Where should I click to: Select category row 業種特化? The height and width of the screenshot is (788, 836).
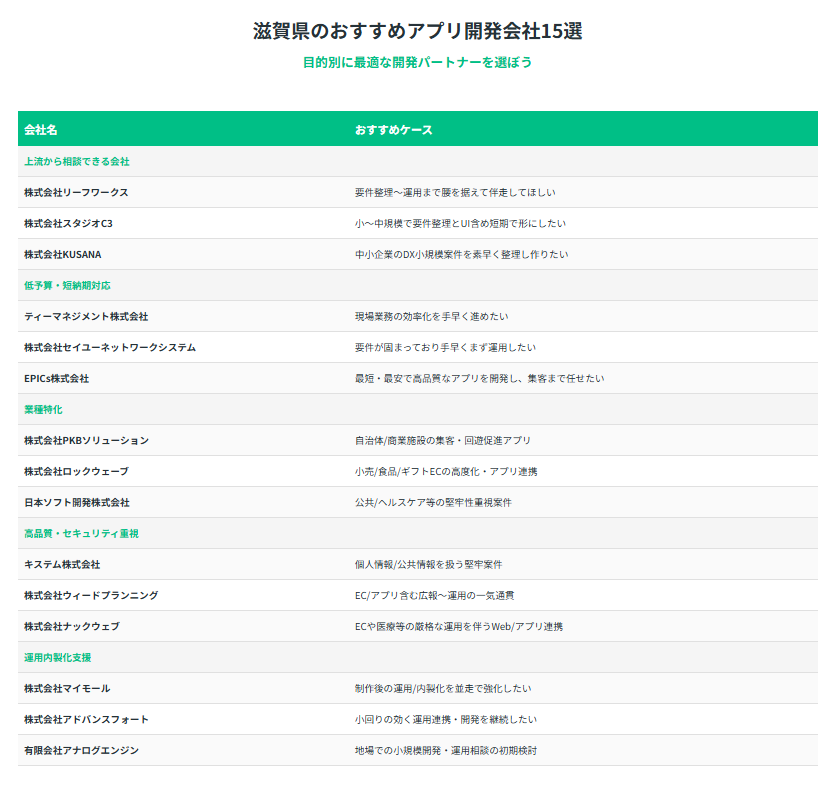[417, 409]
